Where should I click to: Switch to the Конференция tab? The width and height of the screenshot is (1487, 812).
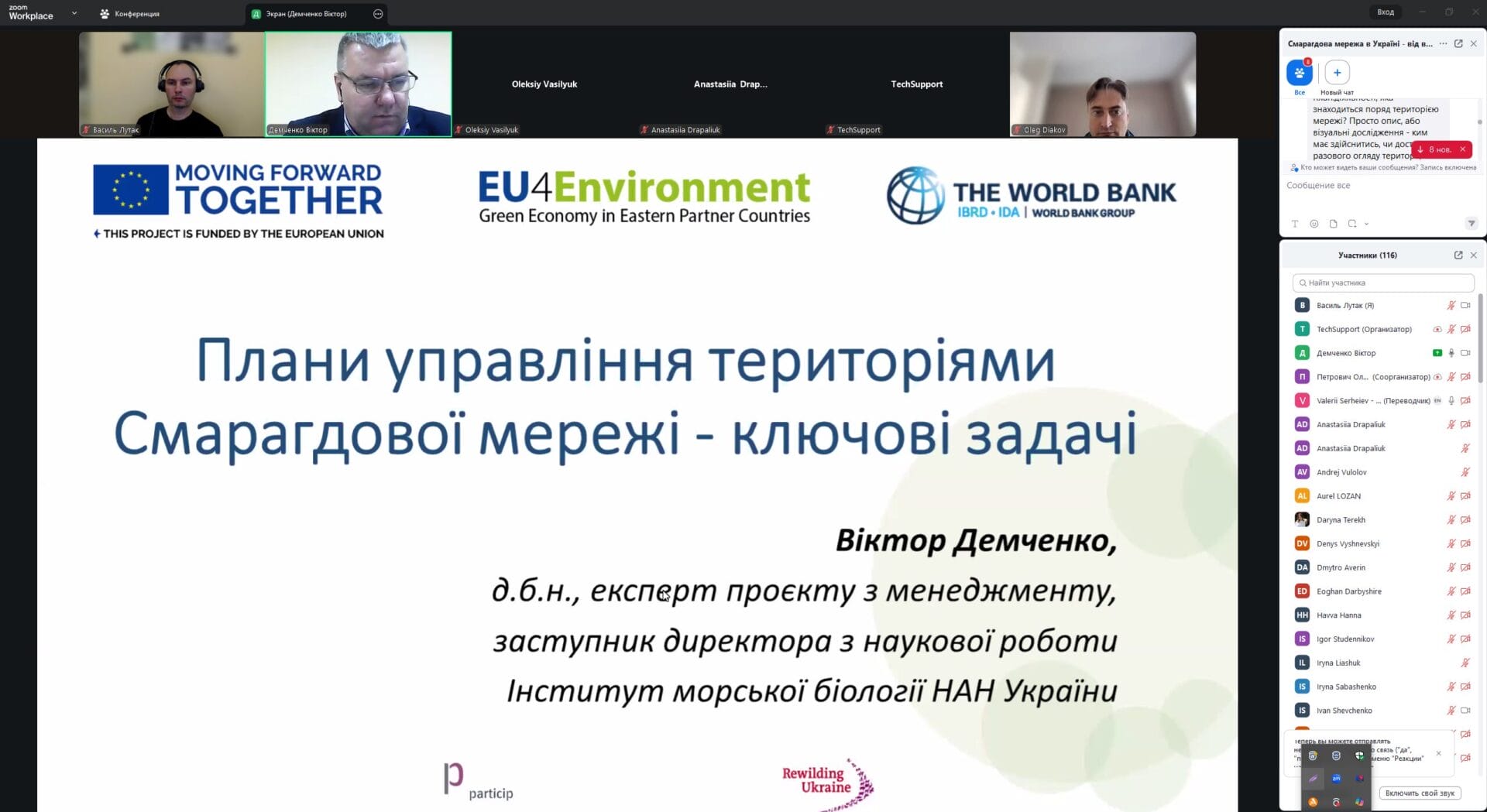129,14
